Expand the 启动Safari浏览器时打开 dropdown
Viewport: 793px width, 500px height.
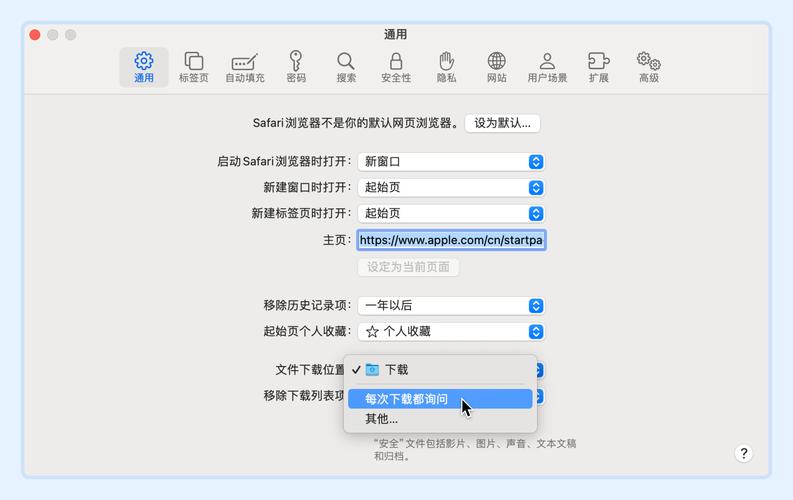(451, 161)
